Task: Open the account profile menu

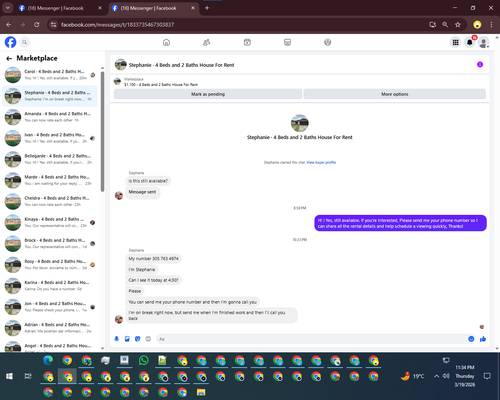Action: (484, 42)
